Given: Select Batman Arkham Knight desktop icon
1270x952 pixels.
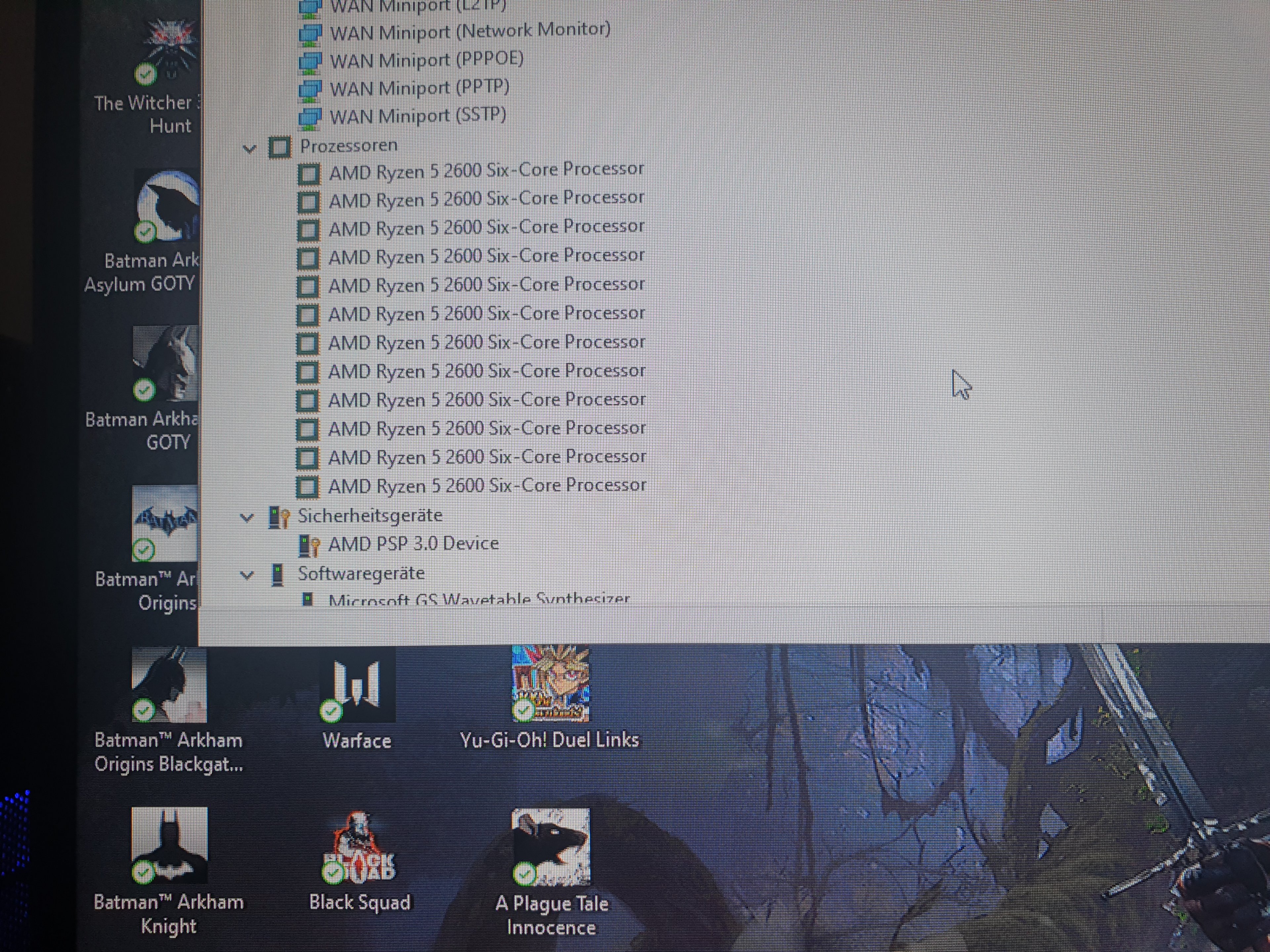Looking at the screenshot, I should [x=169, y=846].
